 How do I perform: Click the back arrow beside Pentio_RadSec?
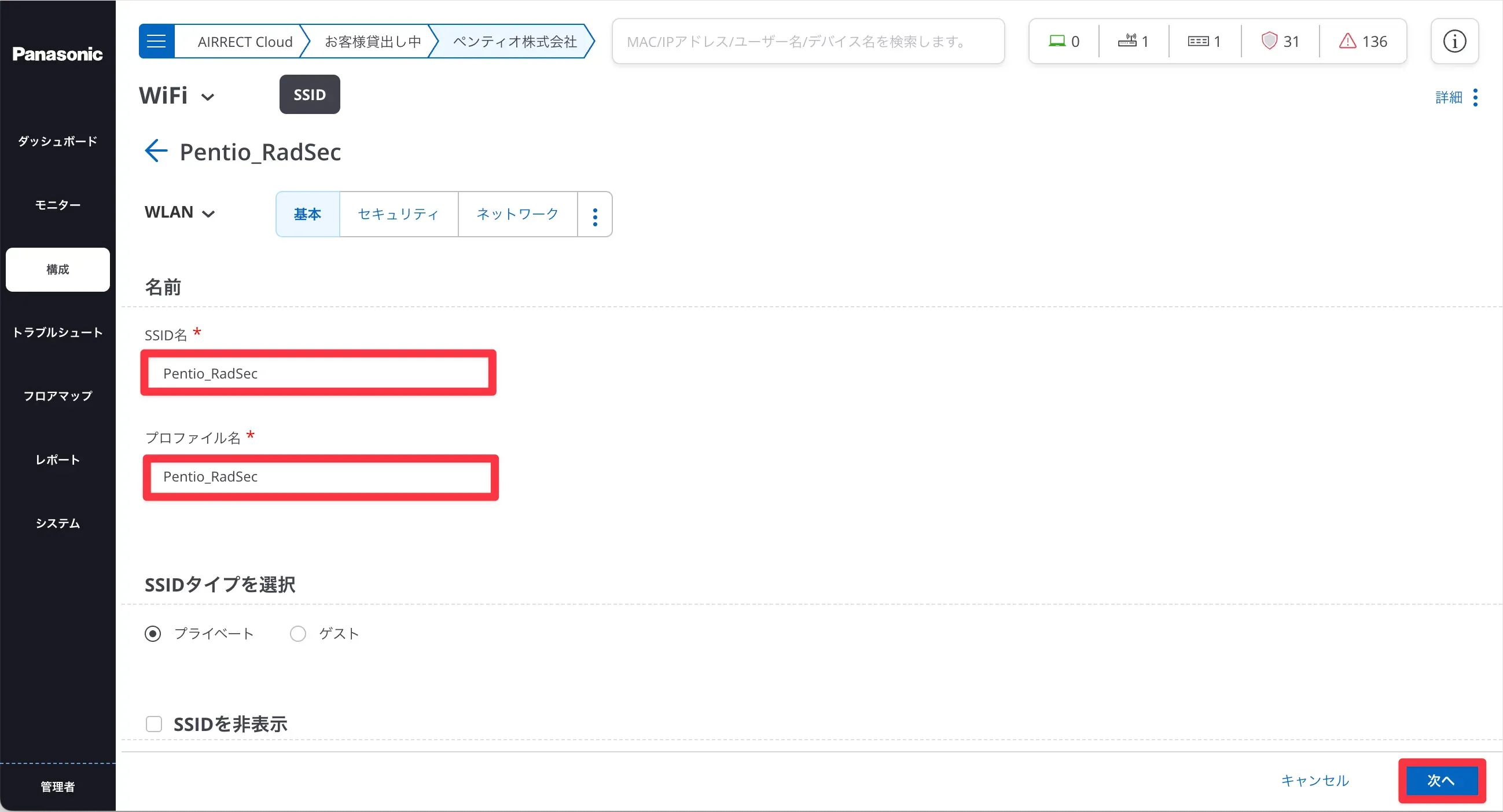156,151
